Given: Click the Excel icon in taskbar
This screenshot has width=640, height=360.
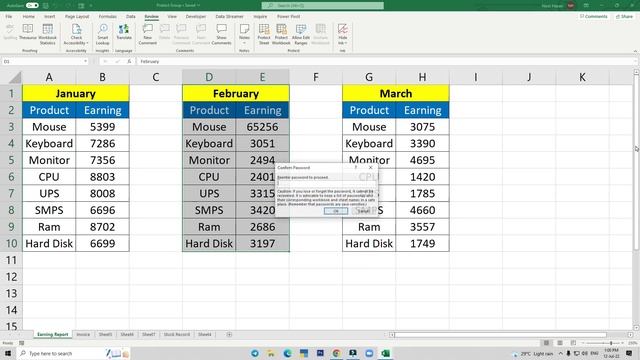Looking at the screenshot, I should [x=385, y=353].
